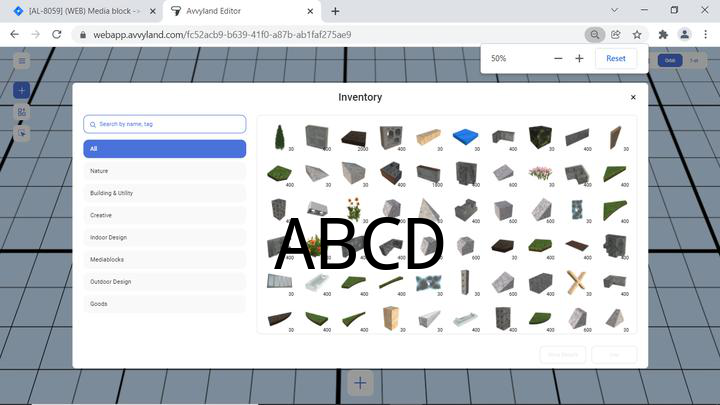The width and height of the screenshot is (720, 405).
Task: Pick the wooden X cross item
Action: 577,282
